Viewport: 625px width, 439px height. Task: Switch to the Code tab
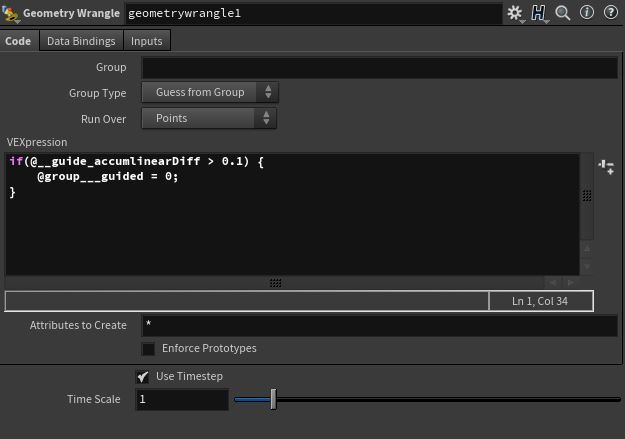coord(18,41)
